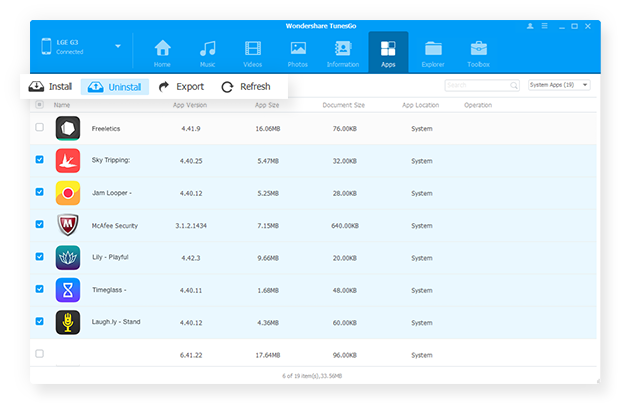Screen dimensions: 622x406
Task: Check the checkbox for the 6.41.22 row
Action: pyautogui.click(x=39, y=354)
